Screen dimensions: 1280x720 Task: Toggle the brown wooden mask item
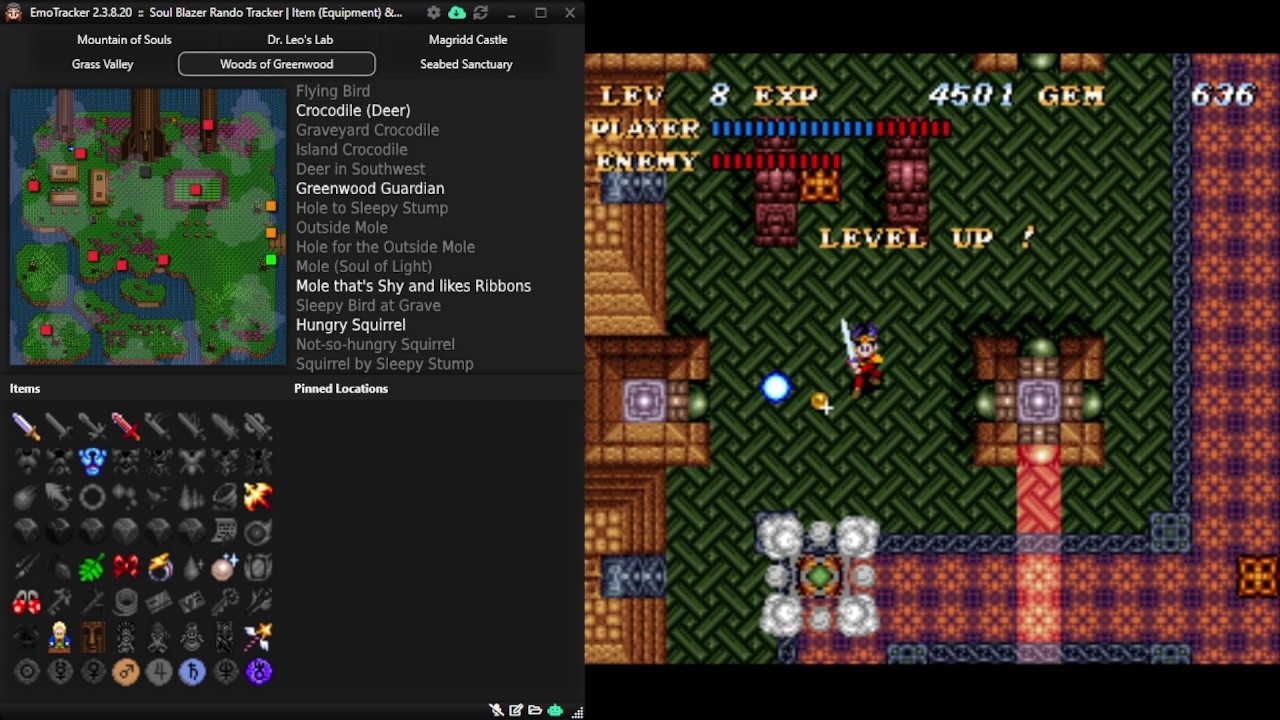pos(92,637)
